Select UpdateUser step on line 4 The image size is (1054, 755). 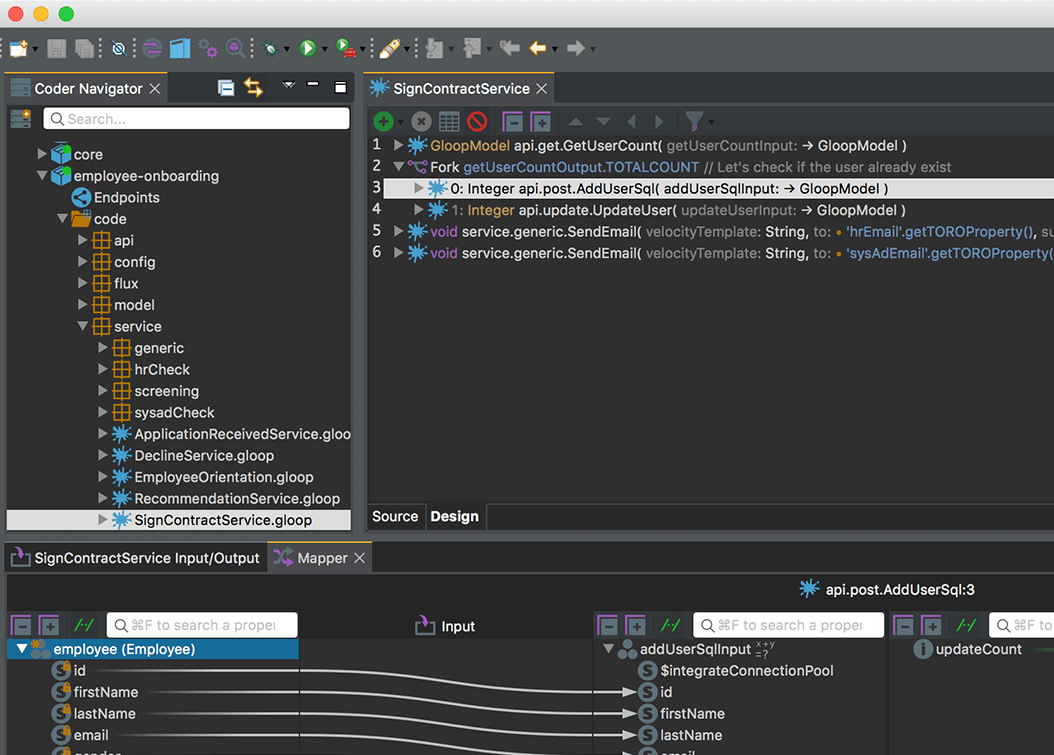678,210
